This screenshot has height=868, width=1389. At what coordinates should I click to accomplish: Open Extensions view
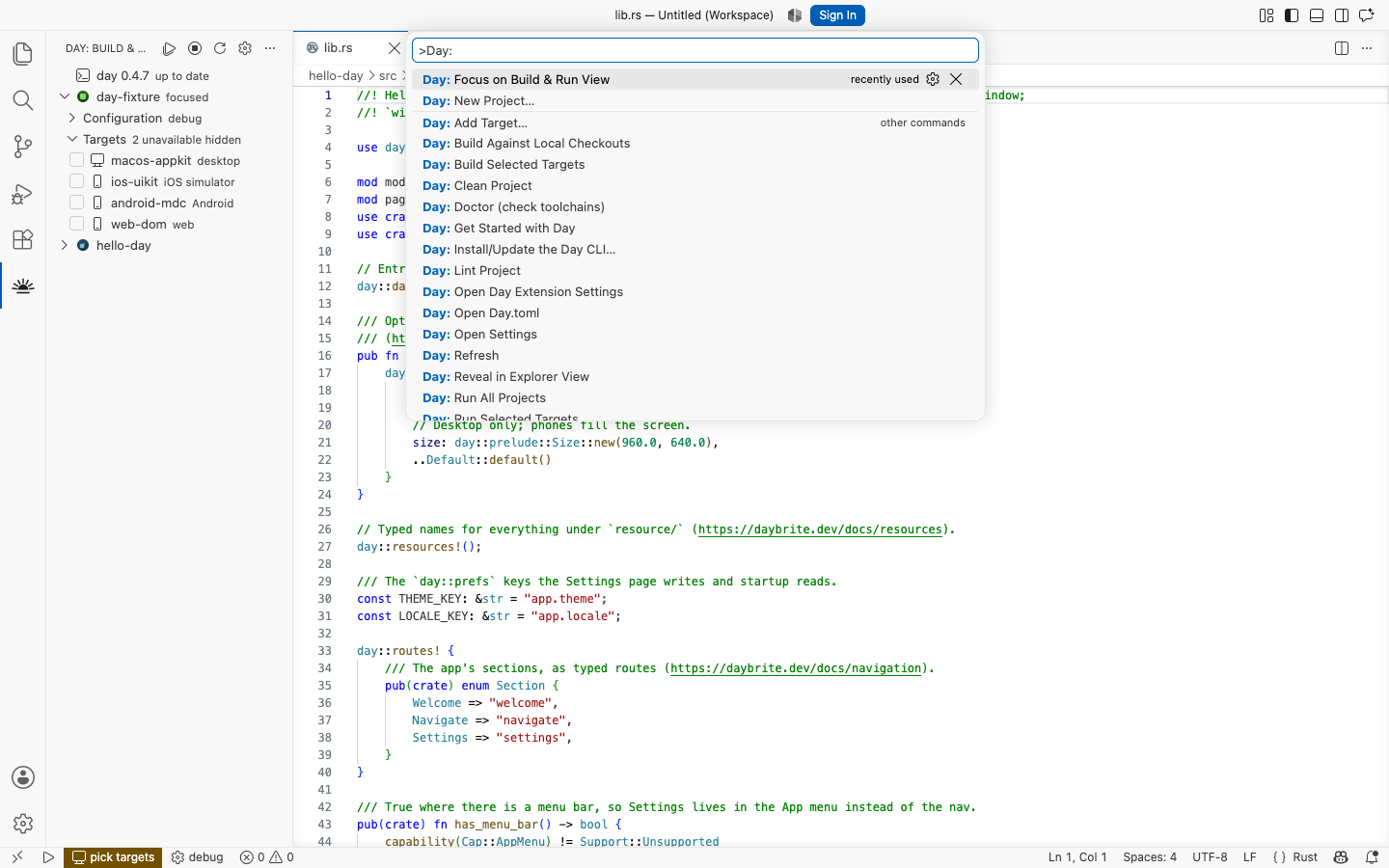(x=23, y=239)
